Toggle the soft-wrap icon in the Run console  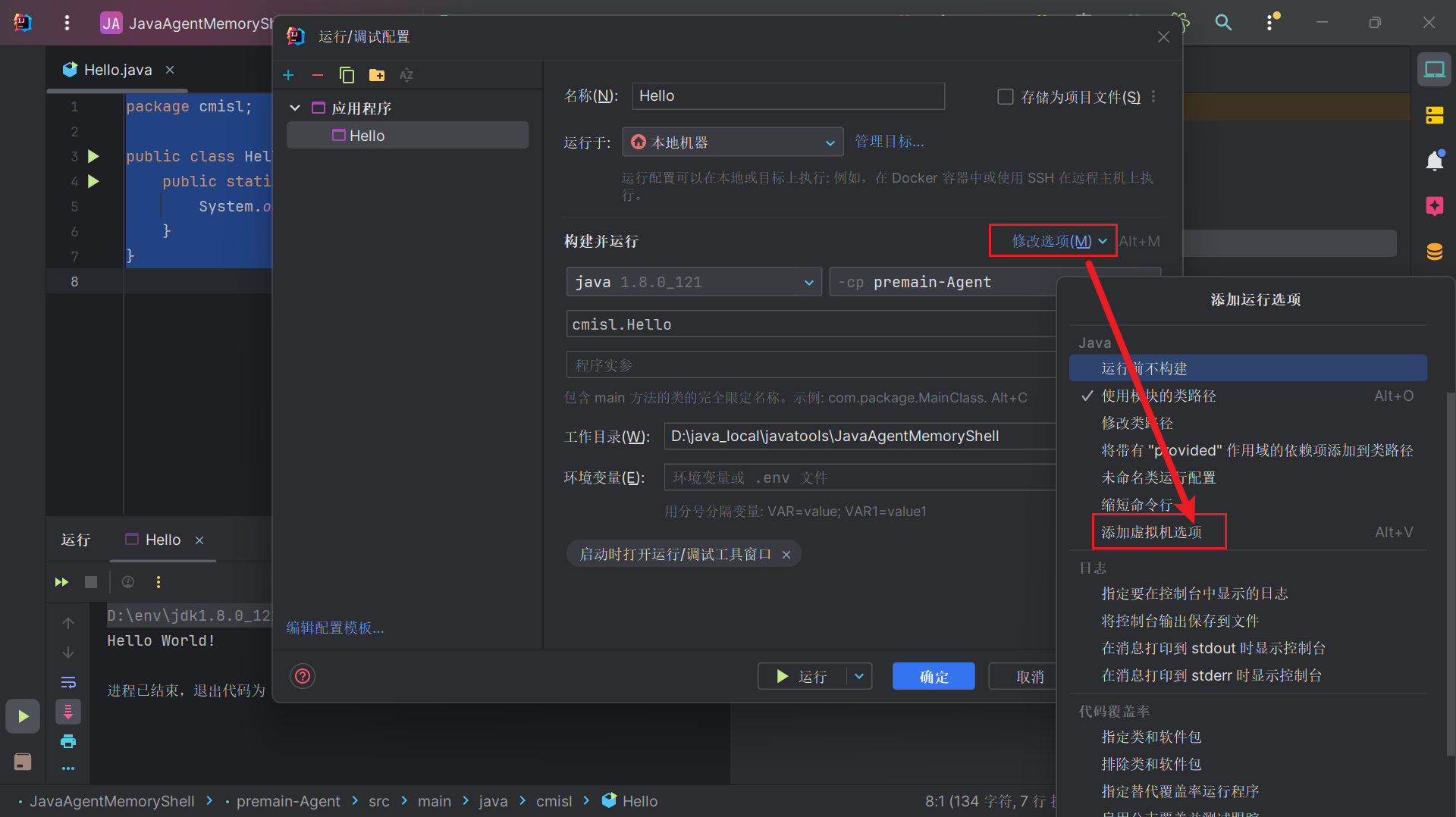pyautogui.click(x=68, y=682)
